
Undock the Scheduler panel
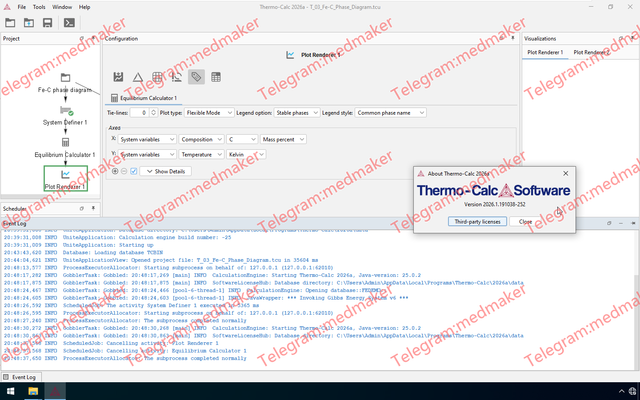(x=82, y=209)
